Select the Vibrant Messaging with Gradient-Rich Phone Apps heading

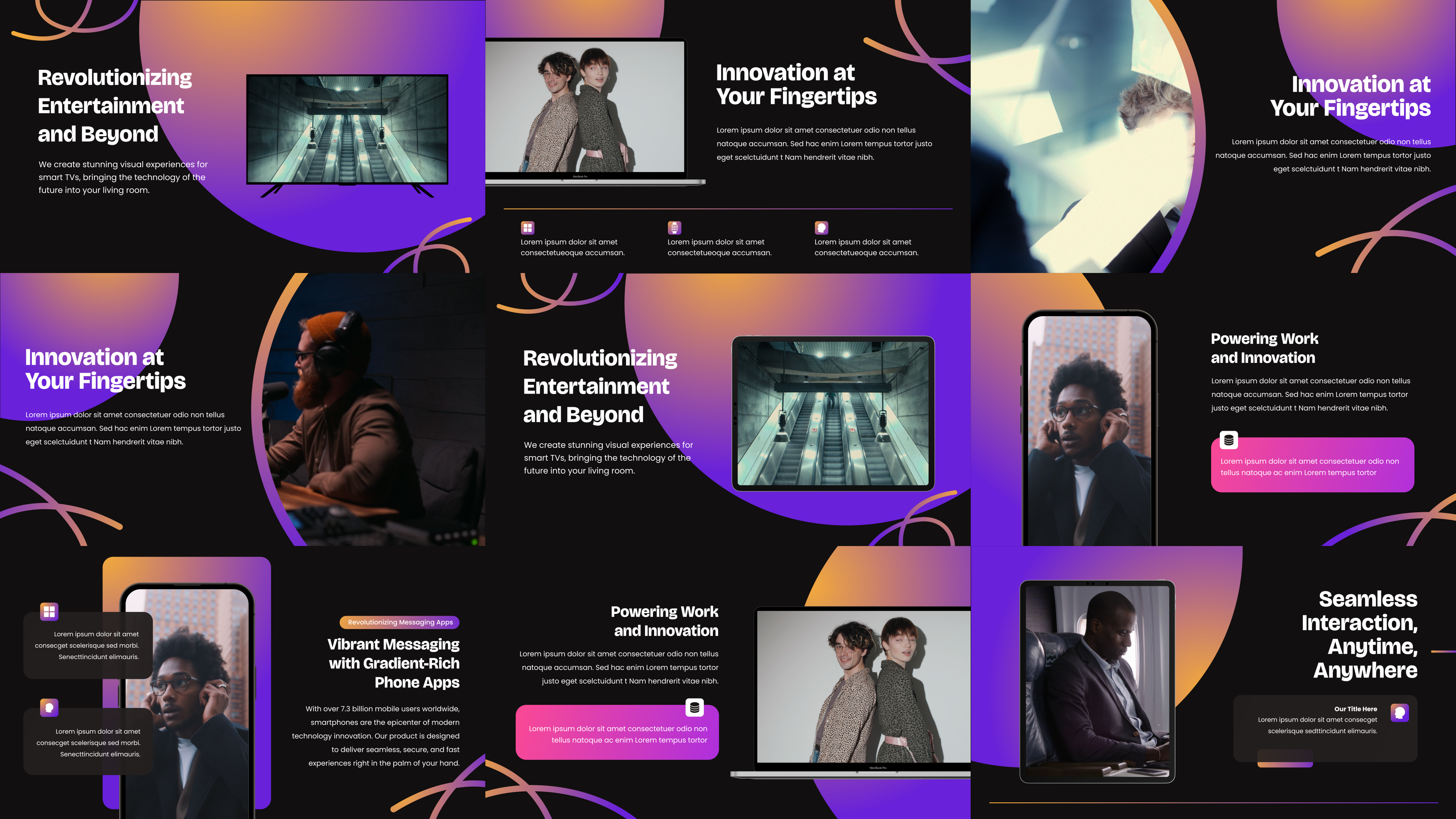pyautogui.click(x=394, y=663)
